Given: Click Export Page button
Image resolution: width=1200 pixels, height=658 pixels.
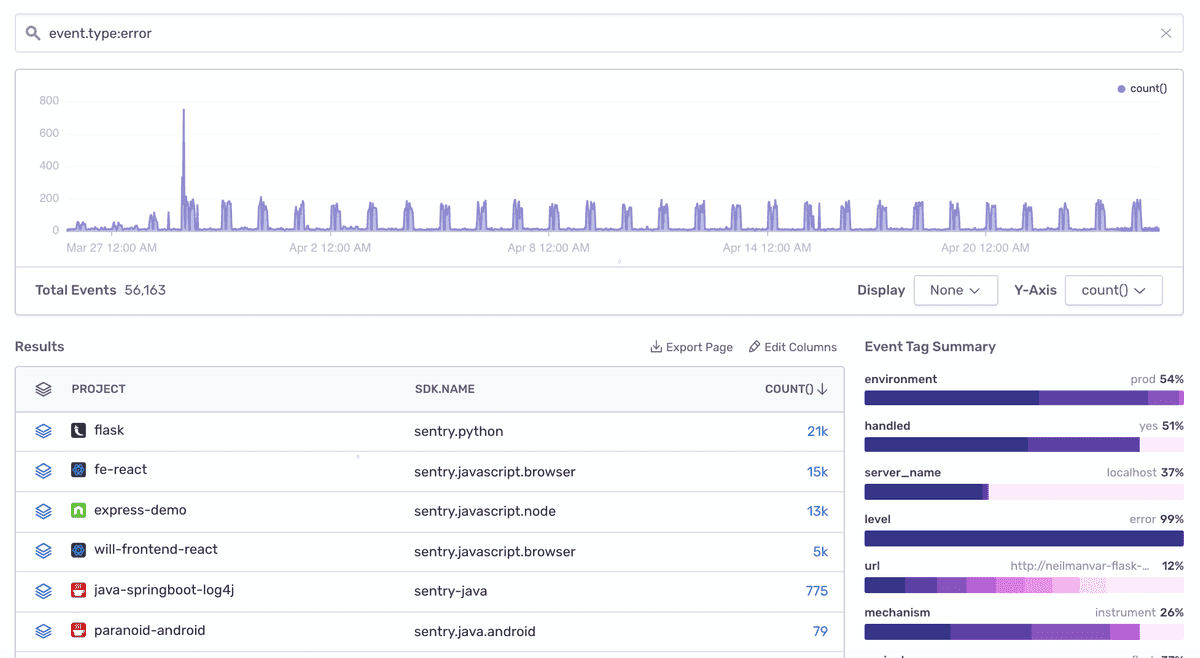Looking at the screenshot, I should pos(691,347).
